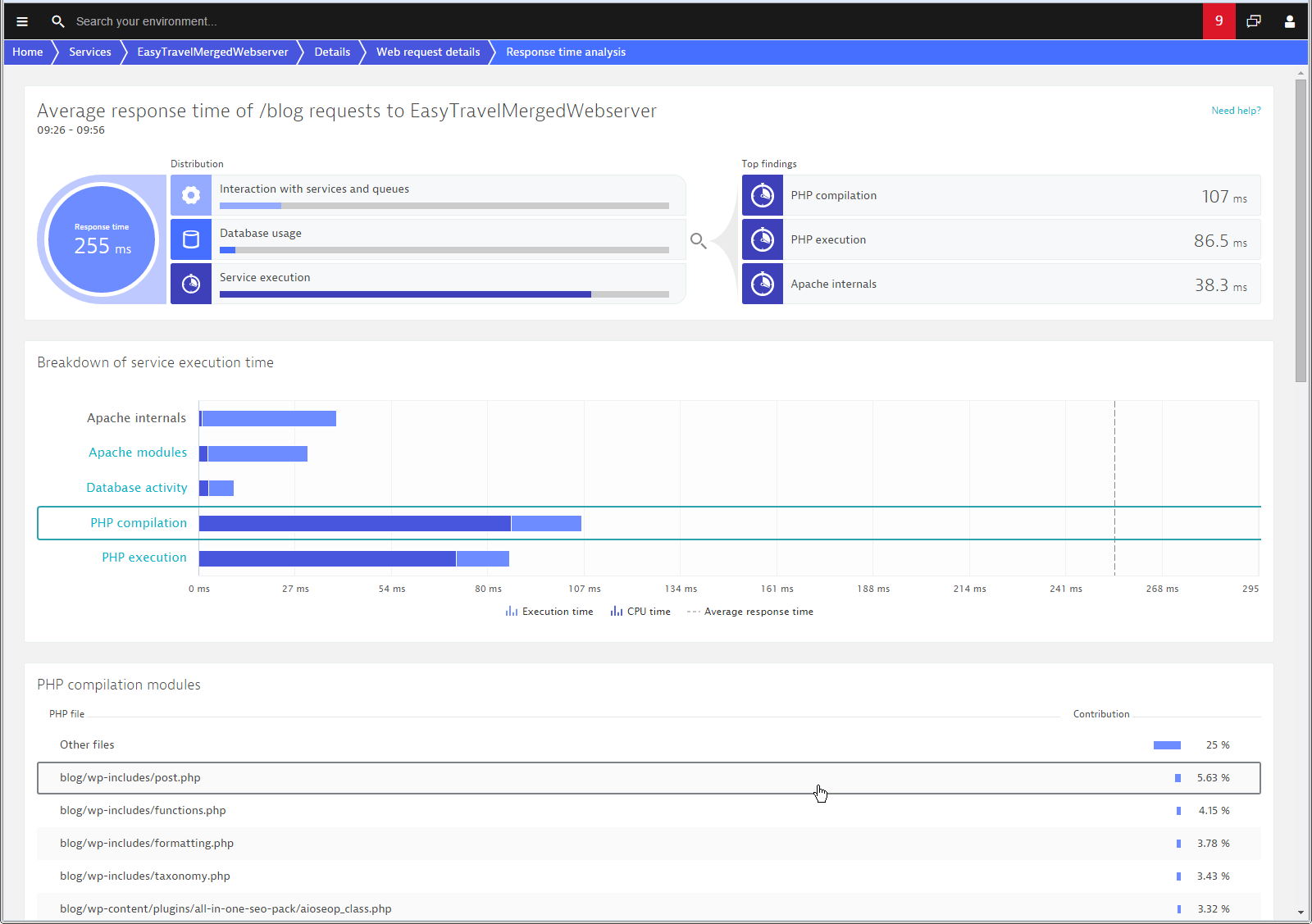Screen dimensions: 1312x924
Task: Click the magnifier icon beside distribution bars
Action: [699, 240]
